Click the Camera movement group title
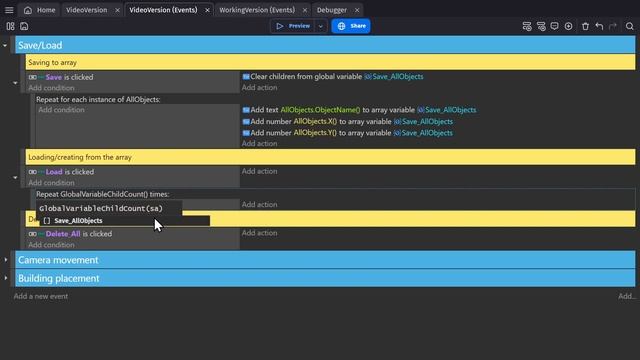The height and width of the screenshot is (360, 640). (58, 260)
